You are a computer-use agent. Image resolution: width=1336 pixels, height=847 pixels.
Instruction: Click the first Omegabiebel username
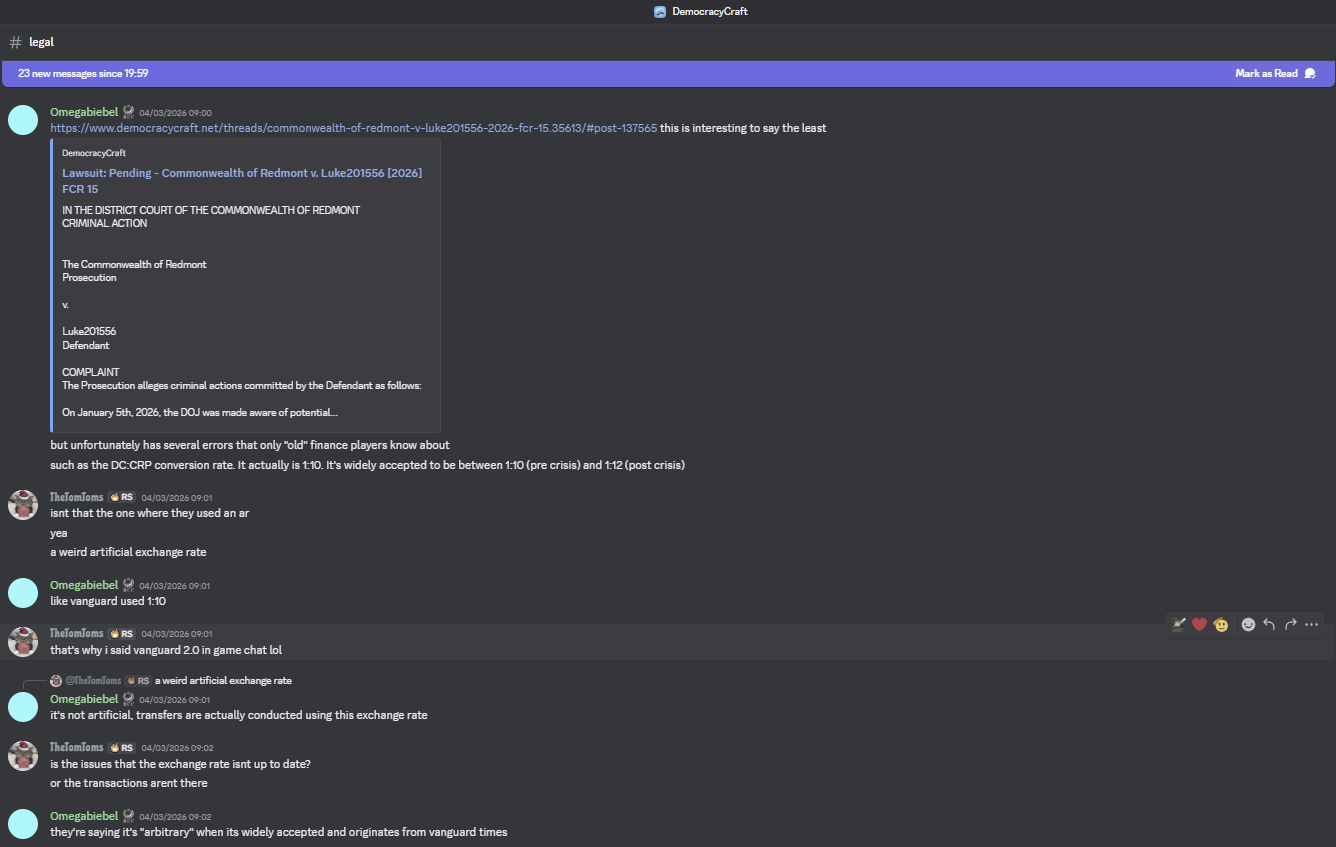point(84,112)
